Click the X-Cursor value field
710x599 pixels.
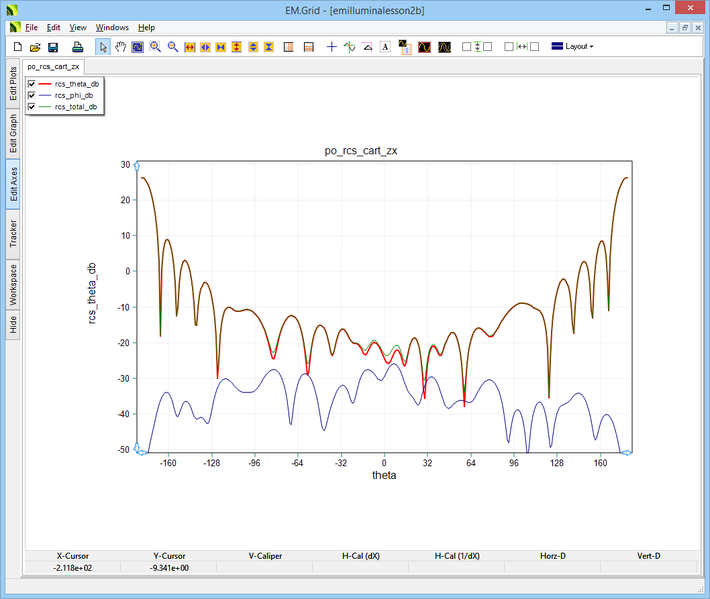73,568
